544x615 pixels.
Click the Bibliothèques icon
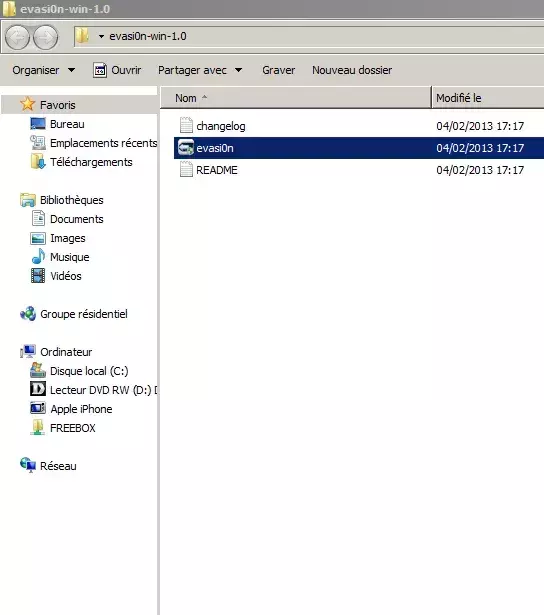pyautogui.click(x=28, y=200)
